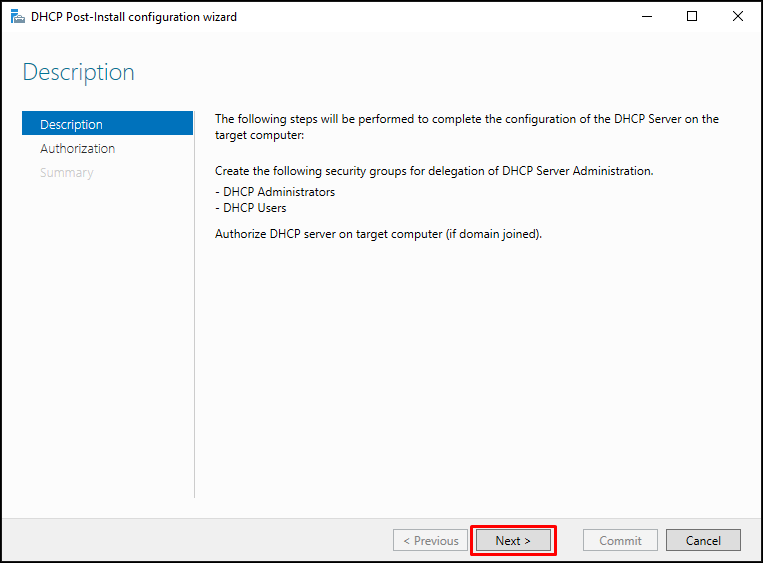Image resolution: width=763 pixels, height=563 pixels.
Task: Click the DHCP Users list entry
Action: pos(251,208)
